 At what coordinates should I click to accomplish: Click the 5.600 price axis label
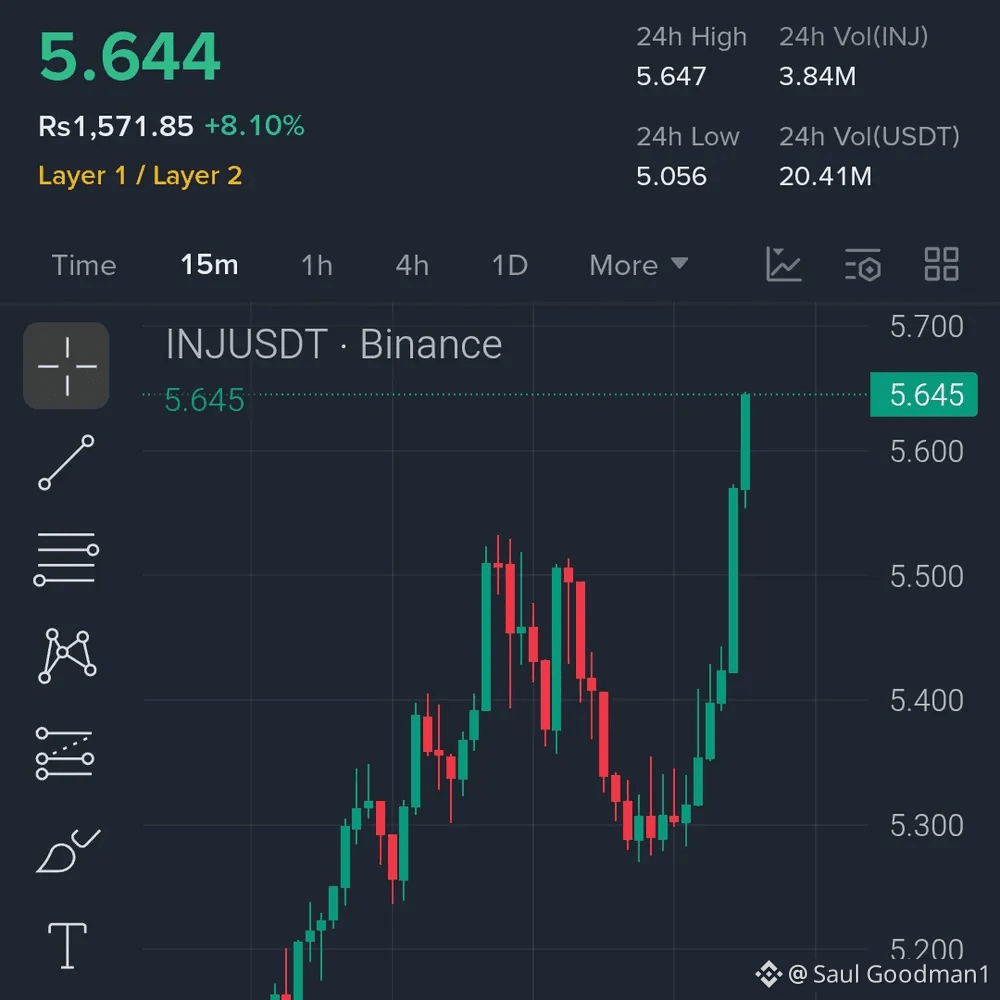(927, 452)
